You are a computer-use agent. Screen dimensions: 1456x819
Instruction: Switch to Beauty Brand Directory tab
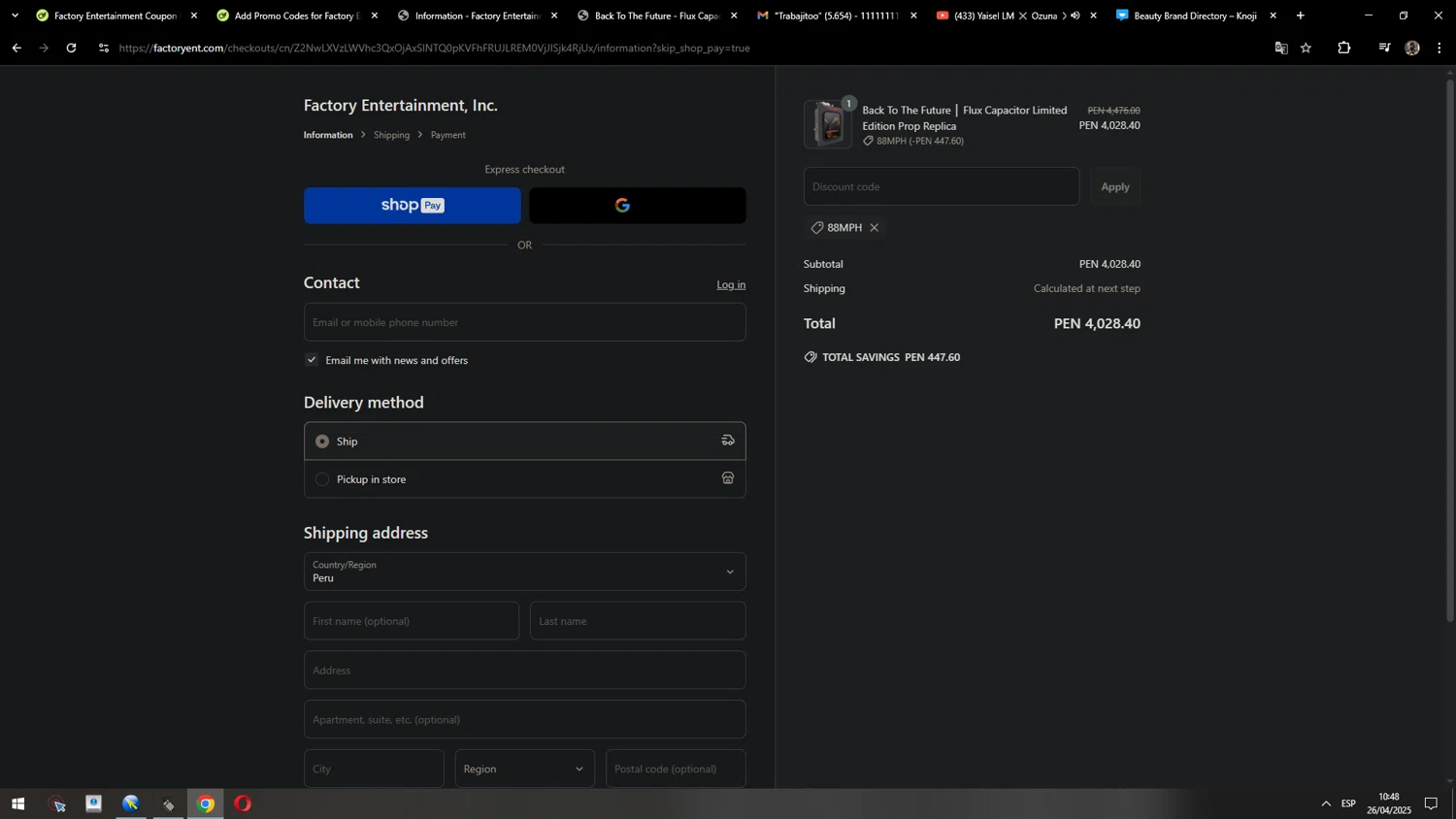1194,16
